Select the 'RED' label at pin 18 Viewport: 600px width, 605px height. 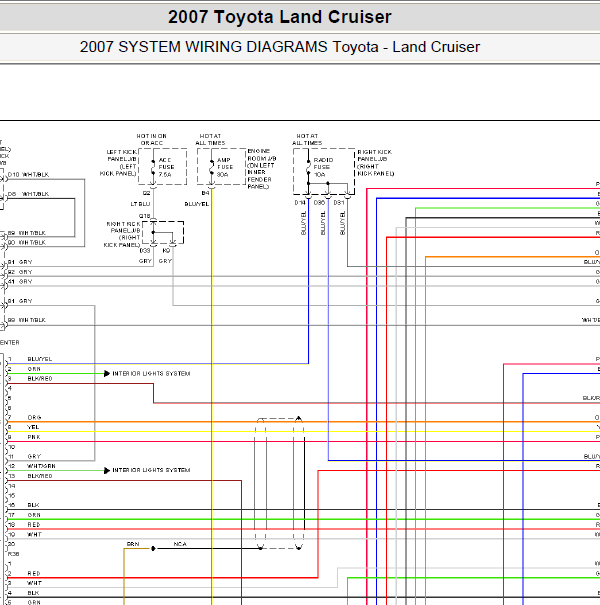[34, 525]
